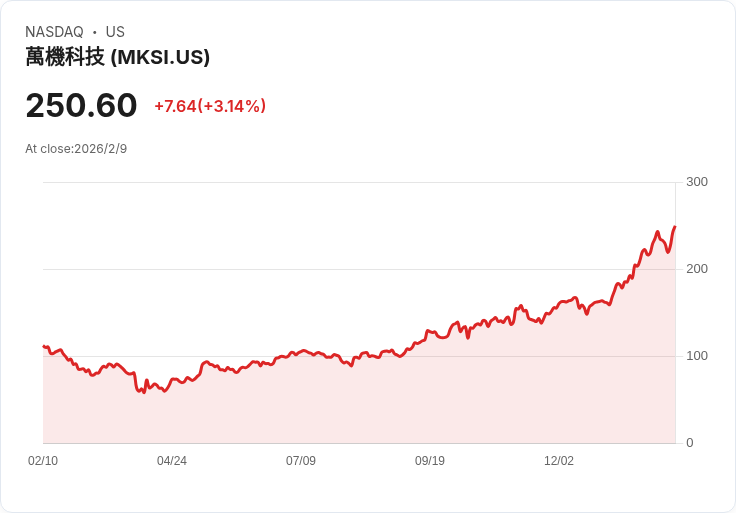Image resolution: width=736 pixels, height=513 pixels.
Task: Click the price line's starting point at the left edge
Action: (x=44, y=347)
